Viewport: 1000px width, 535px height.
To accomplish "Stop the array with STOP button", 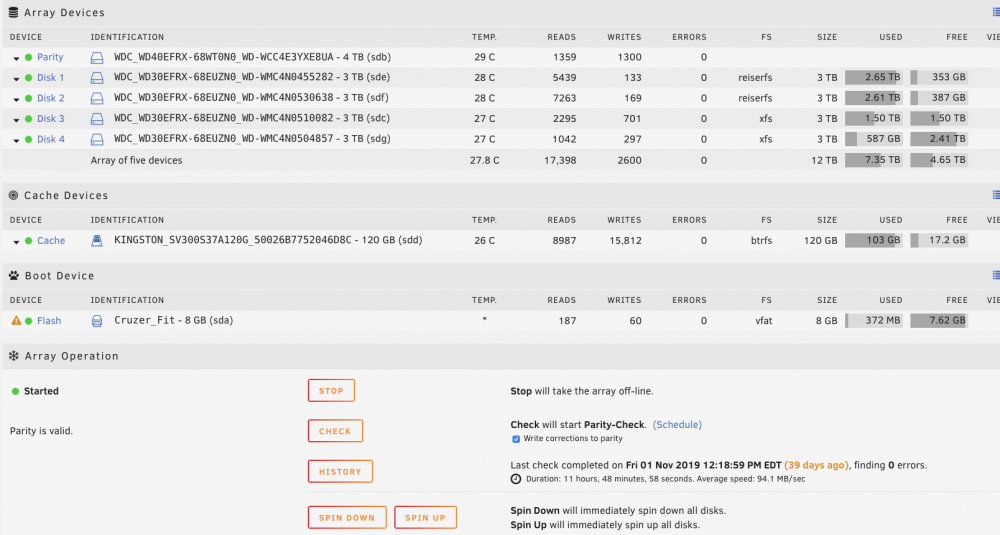I will [331, 391].
